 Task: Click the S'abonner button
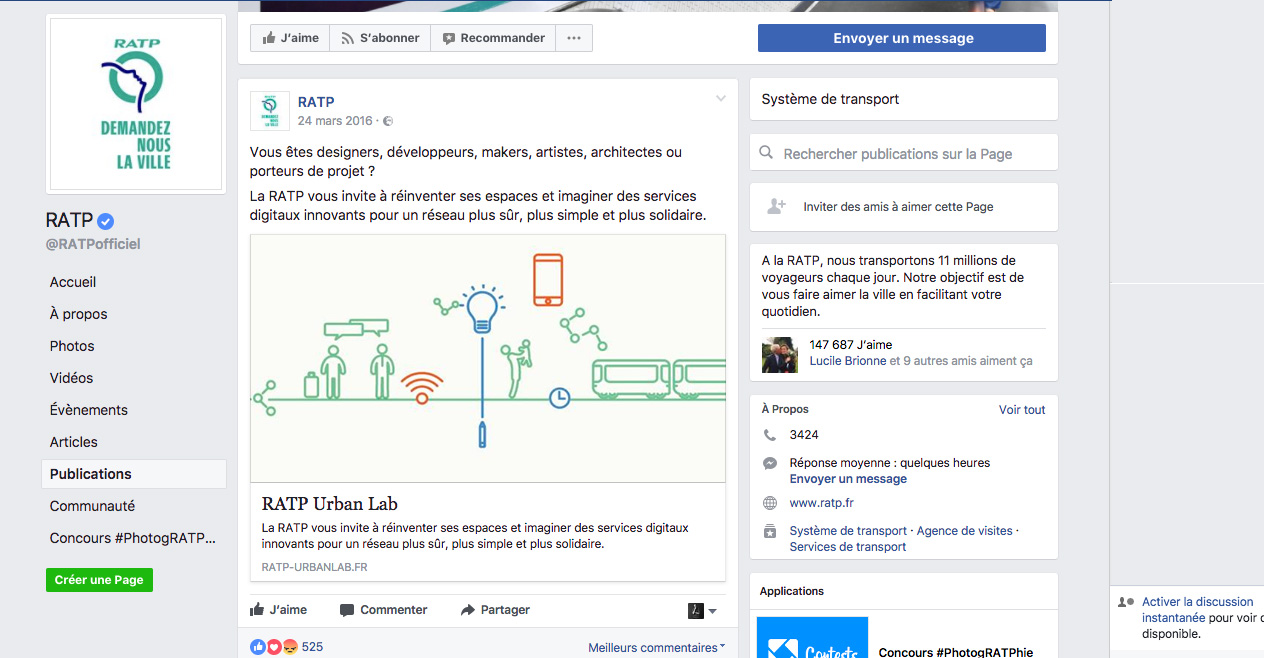tap(380, 38)
